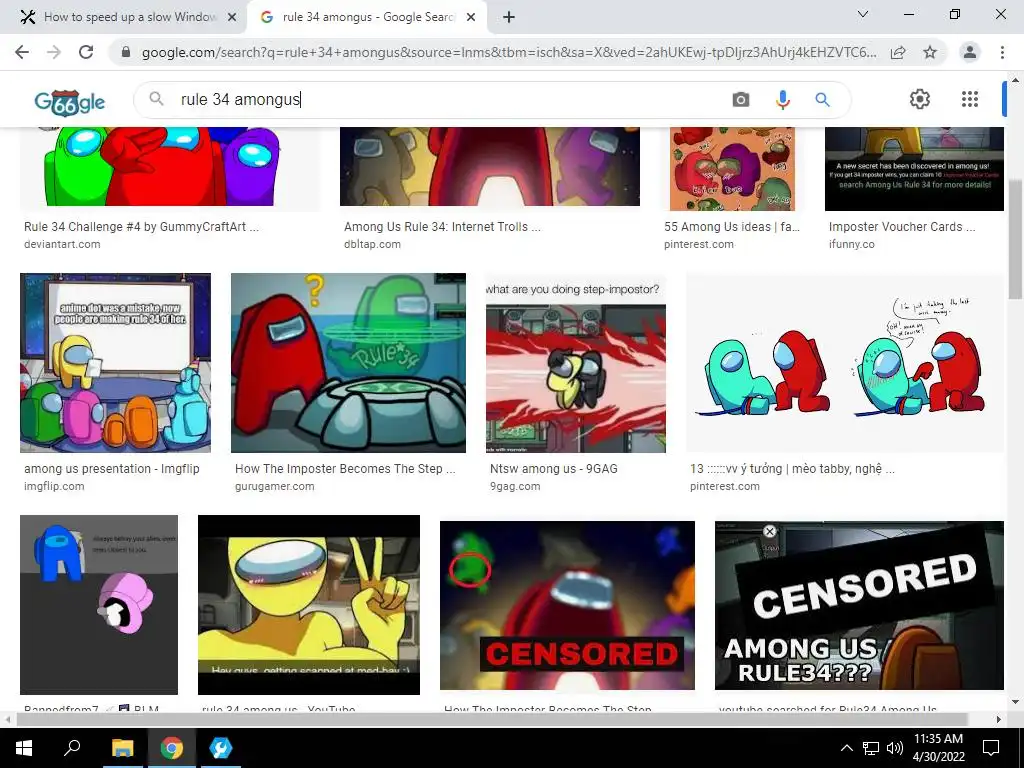The image size is (1024, 768).
Task: Start voice search with microphone icon
Action: click(x=782, y=99)
